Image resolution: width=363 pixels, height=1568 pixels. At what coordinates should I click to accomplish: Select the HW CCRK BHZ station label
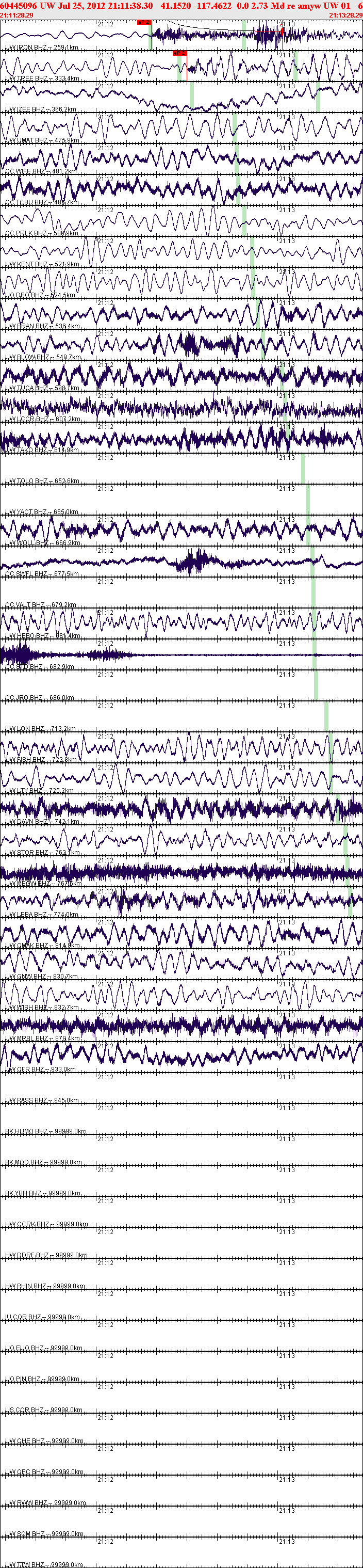[47, 1225]
